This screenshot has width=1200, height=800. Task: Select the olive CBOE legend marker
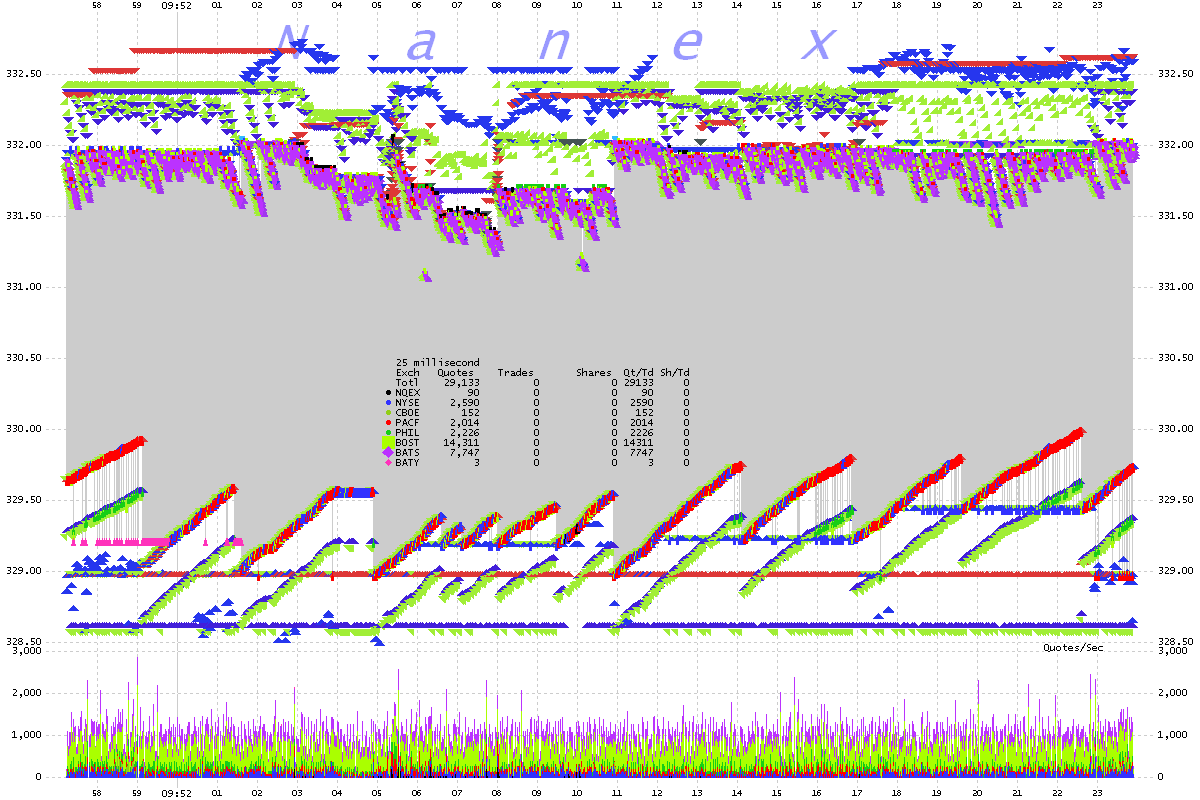click(x=388, y=413)
